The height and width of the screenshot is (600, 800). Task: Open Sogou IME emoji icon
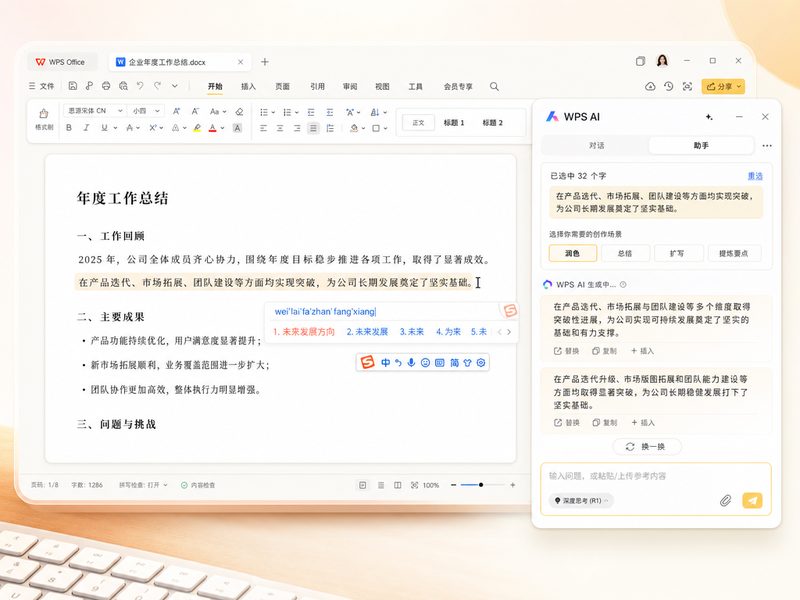(x=425, y=363)
